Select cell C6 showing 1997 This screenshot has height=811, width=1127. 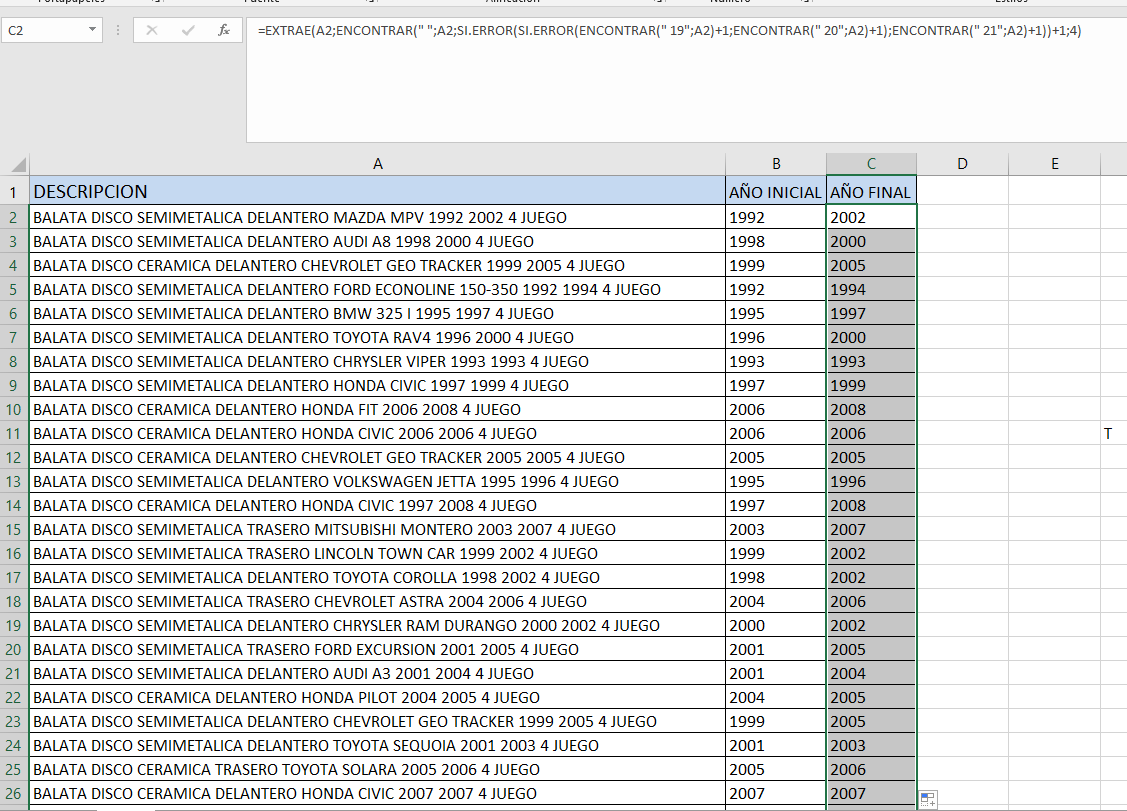(871, 313)
